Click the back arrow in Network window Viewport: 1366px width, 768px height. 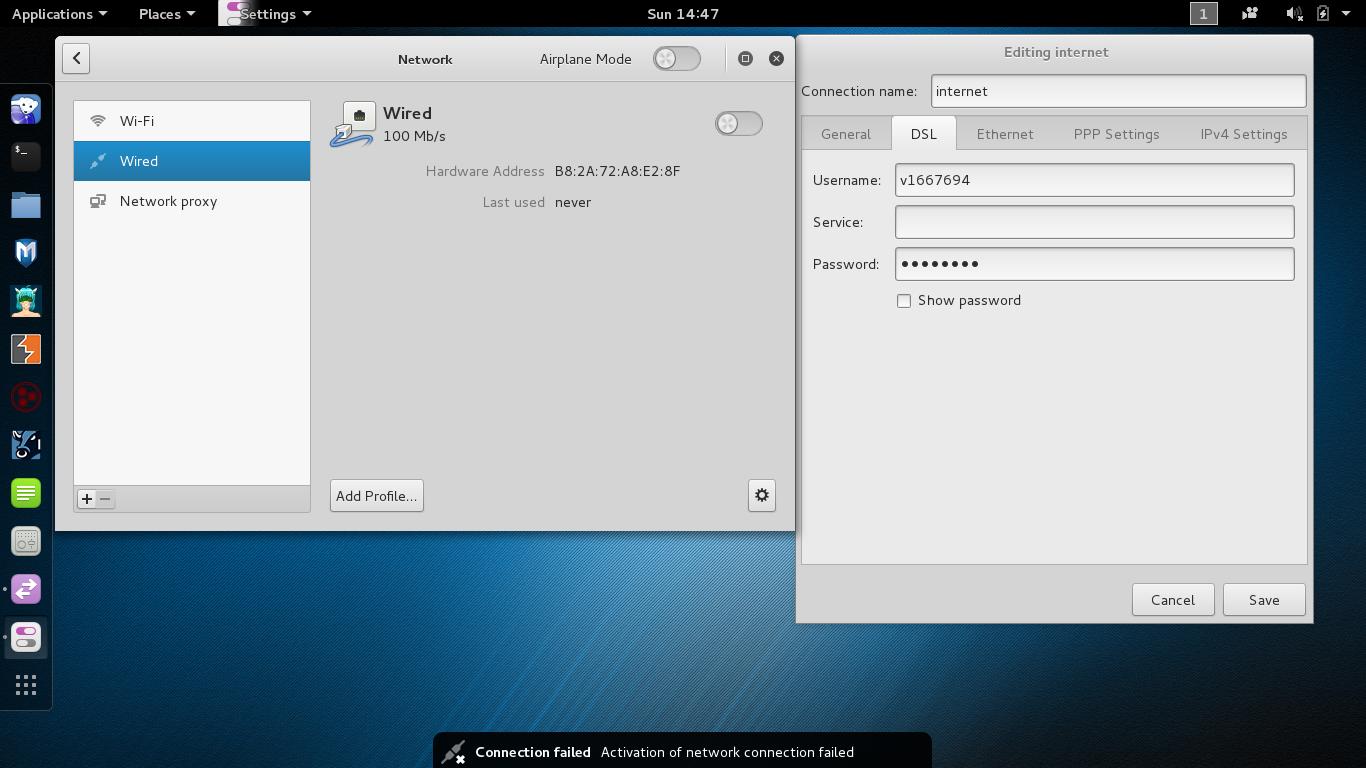tap(76, 58)
